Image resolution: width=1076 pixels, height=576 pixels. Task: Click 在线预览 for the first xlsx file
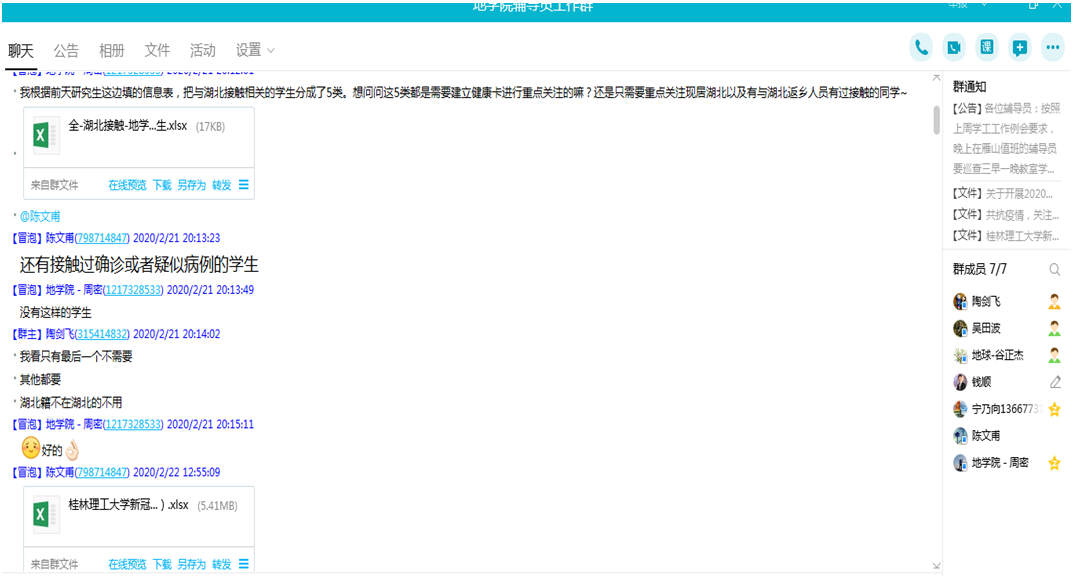click(127, 185)
